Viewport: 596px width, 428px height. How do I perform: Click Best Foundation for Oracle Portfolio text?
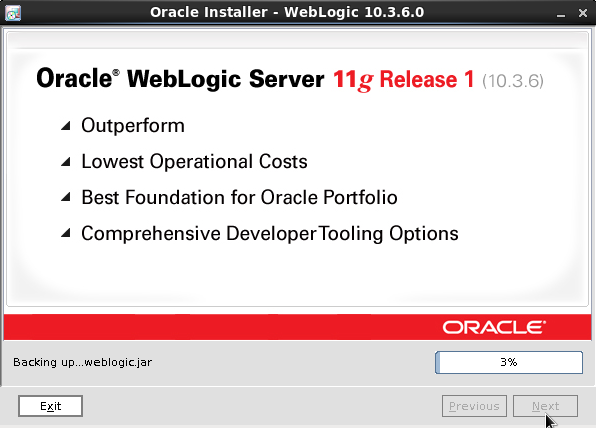click(x=239, y=198)
